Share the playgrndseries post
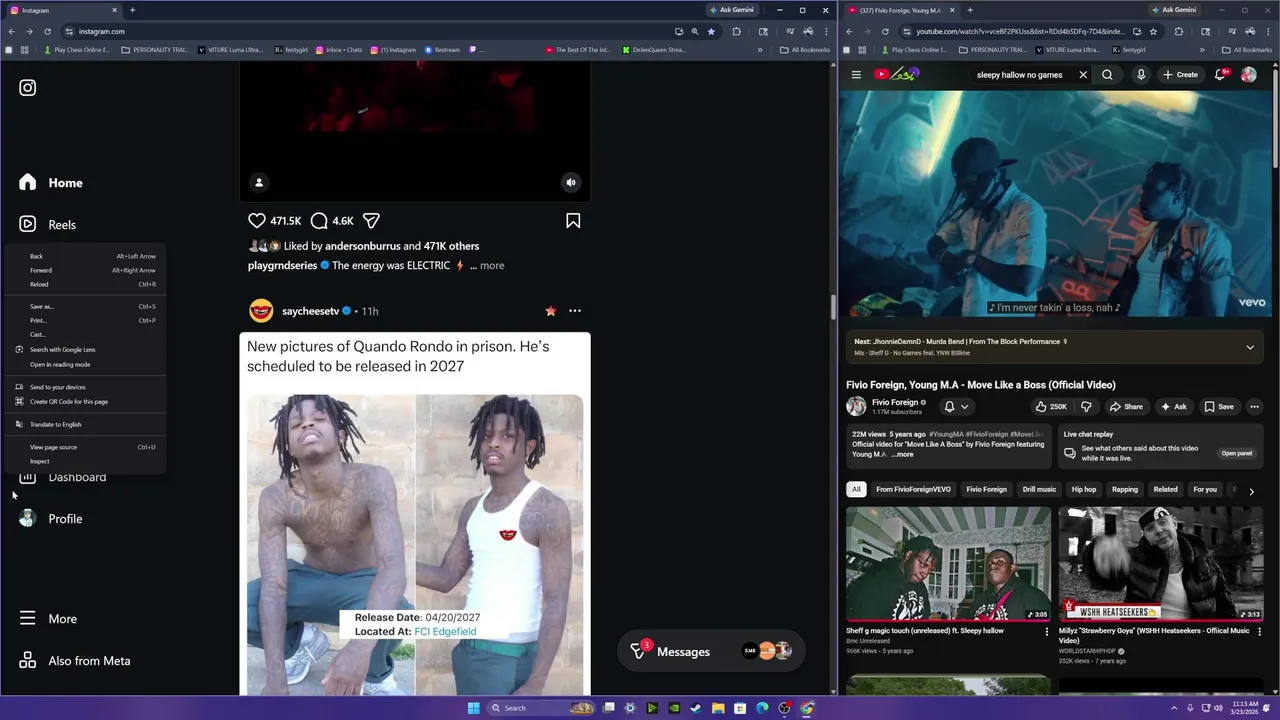Image resolution: width=1280 pixels, height=720 pixels. point(371,221)
